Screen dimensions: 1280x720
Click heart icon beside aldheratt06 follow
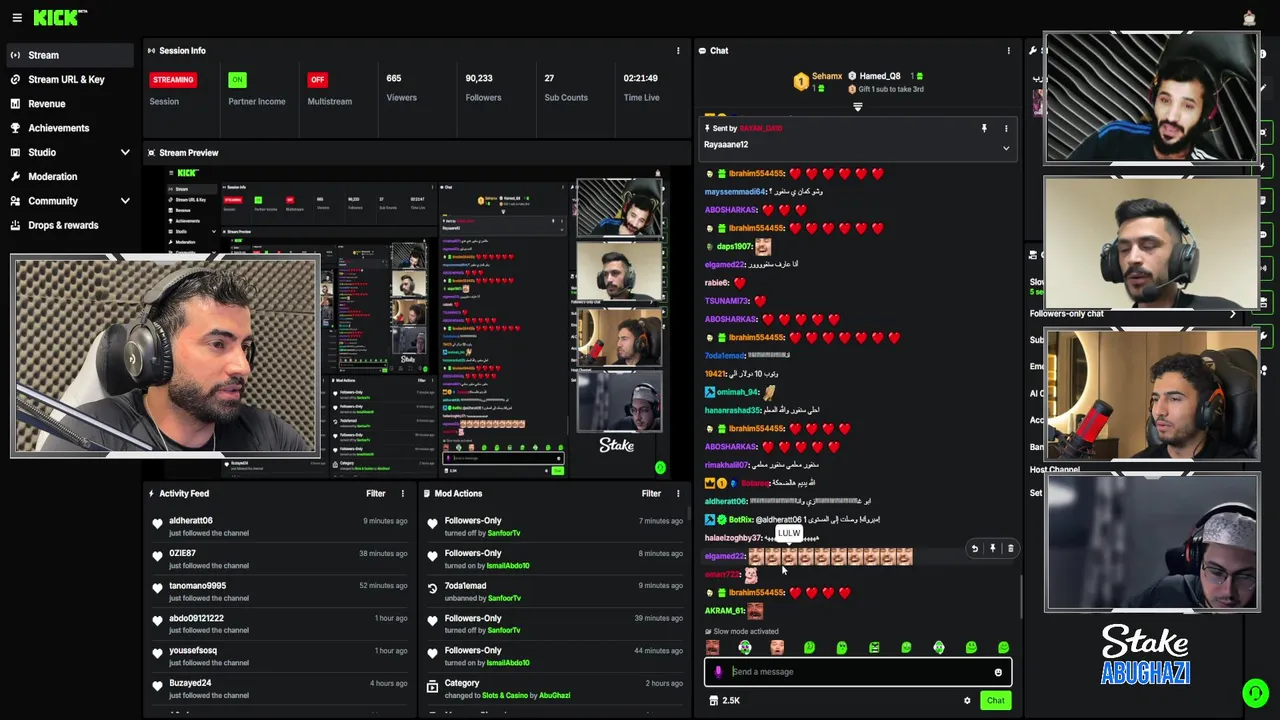point(157,524)
